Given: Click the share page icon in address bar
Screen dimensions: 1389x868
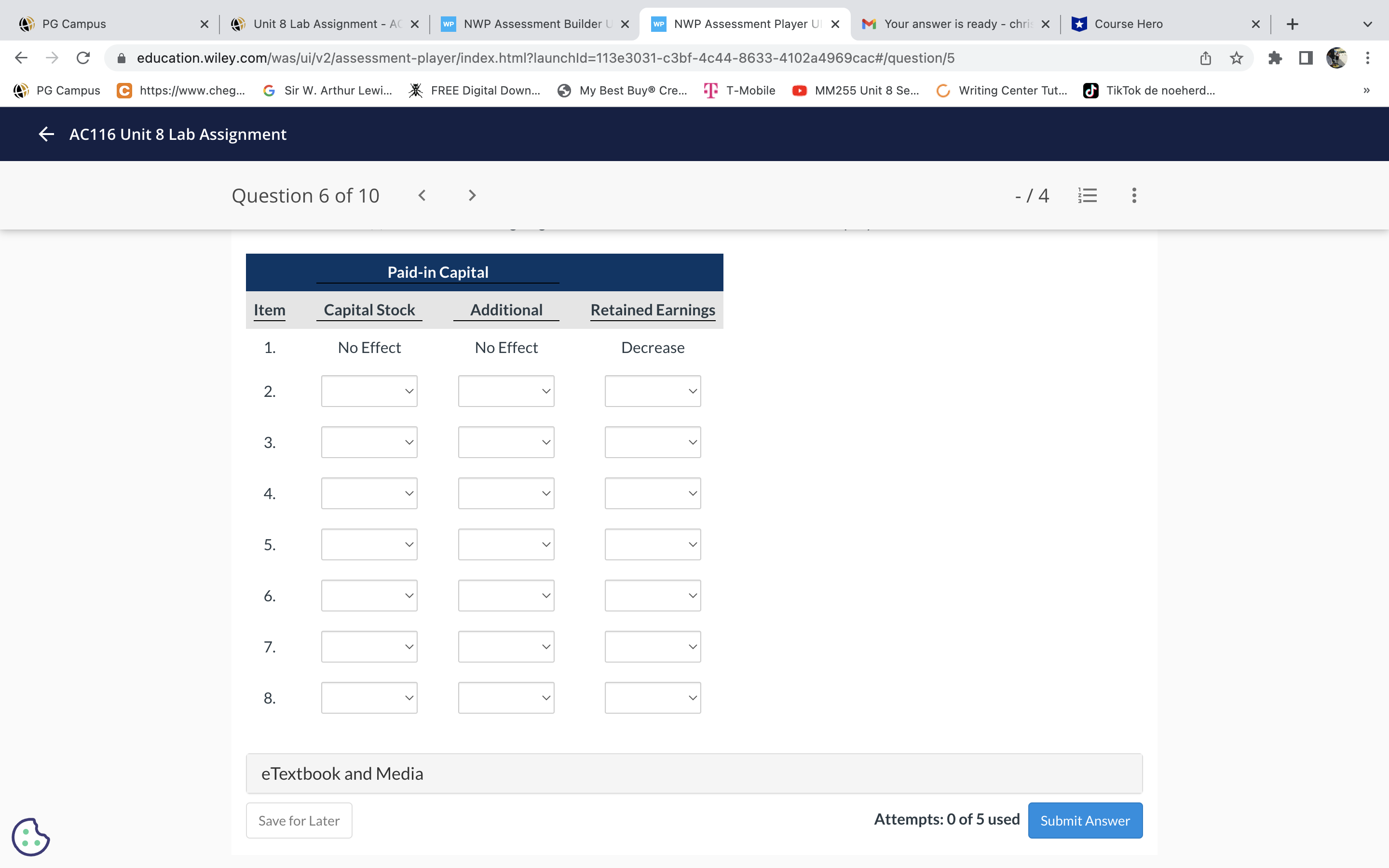Looking at the screenshot, I should coord(1205,58).
